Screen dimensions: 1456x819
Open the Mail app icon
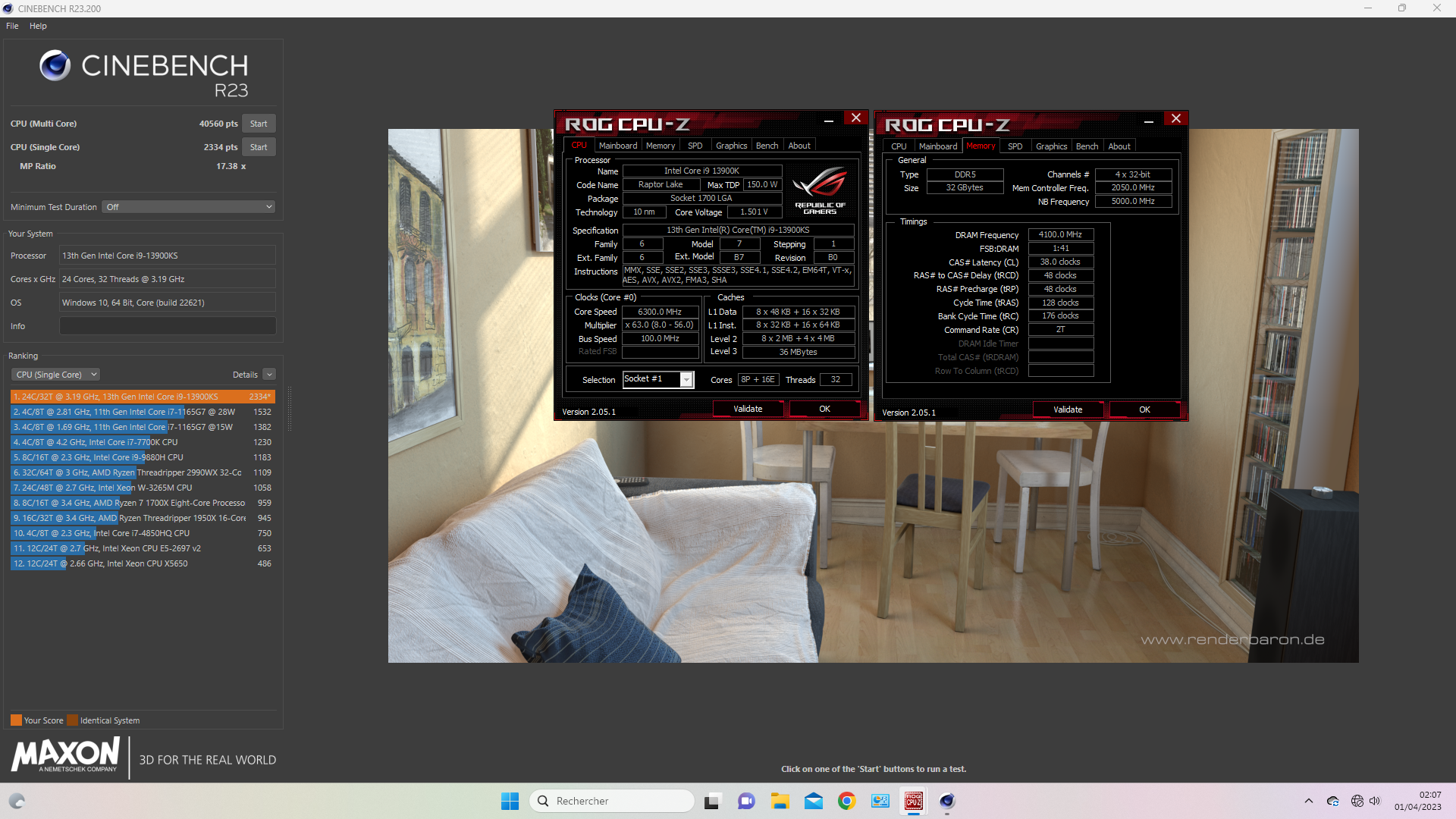point(813,801)
